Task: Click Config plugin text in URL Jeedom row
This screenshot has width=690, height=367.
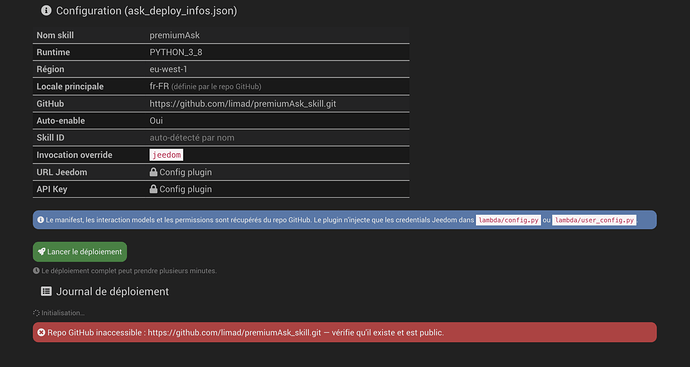Action: click(x=186, y=172)
